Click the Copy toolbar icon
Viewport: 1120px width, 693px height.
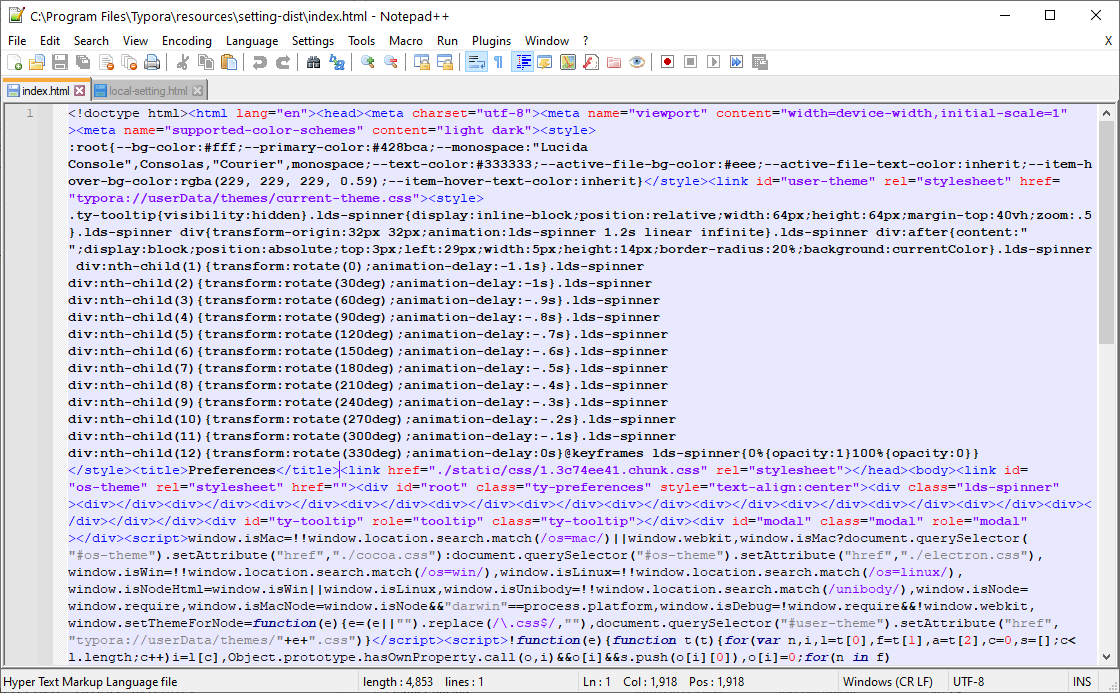click(x=206, y=62)
